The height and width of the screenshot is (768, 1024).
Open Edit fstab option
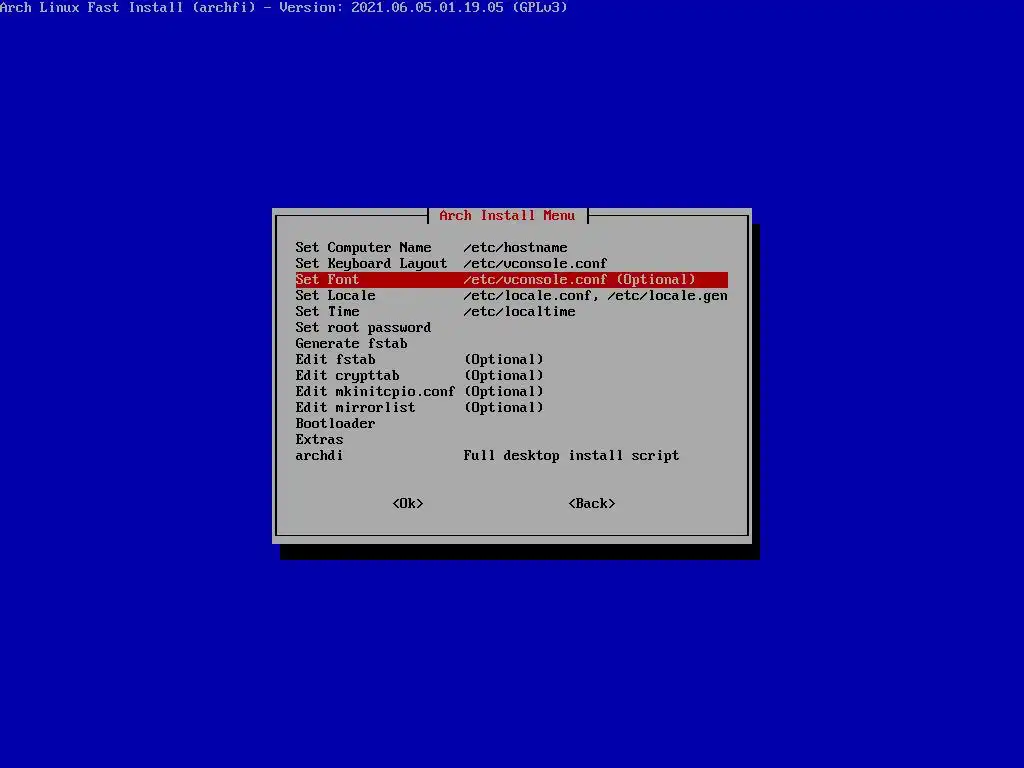pos(511,359)
